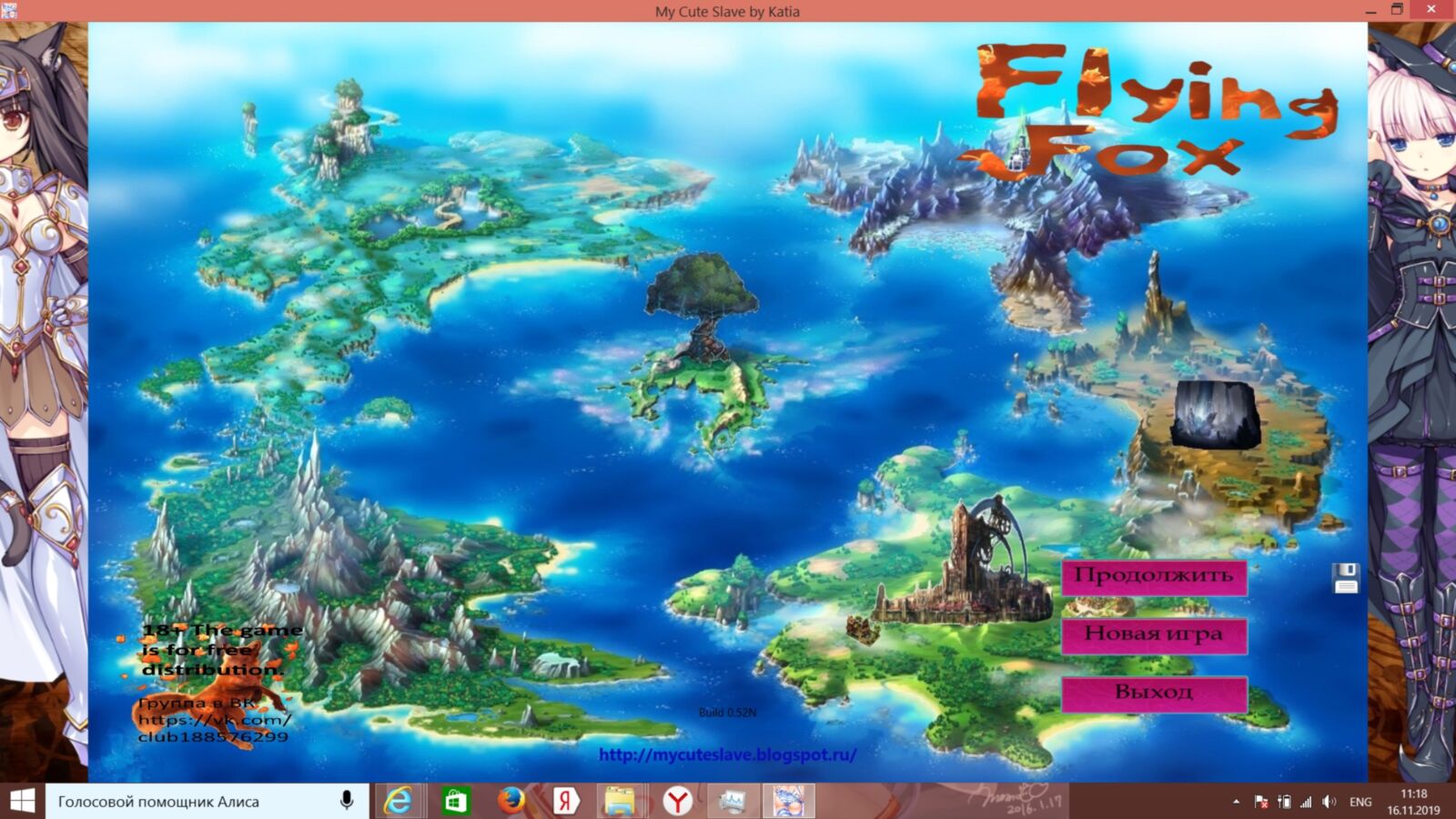Click the network signal icon in the system tray
1456x819 pixels.
tap(1307, 802)
